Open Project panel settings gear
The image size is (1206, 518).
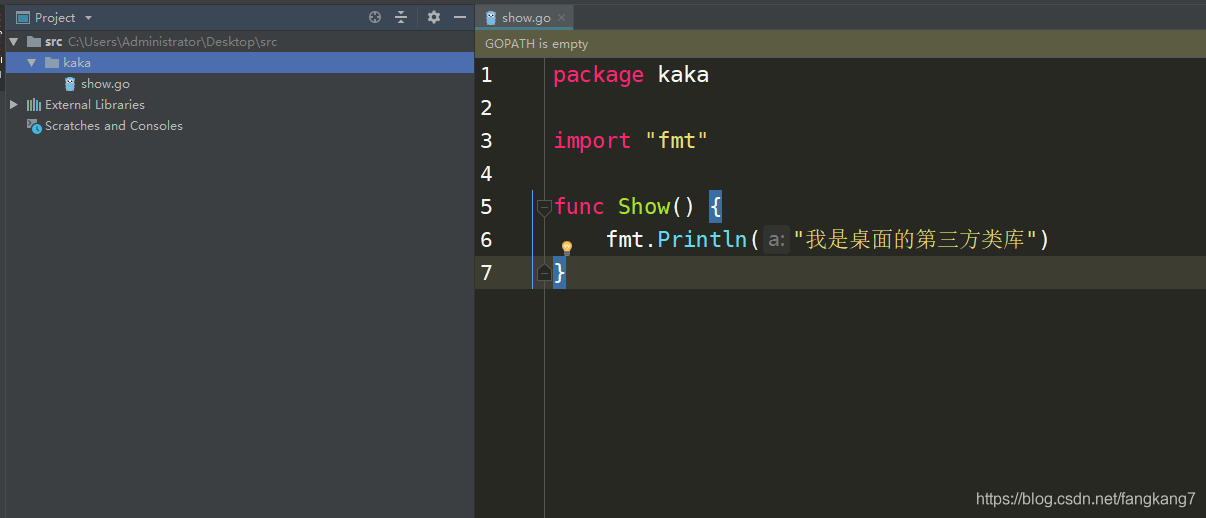click(433, 17)
